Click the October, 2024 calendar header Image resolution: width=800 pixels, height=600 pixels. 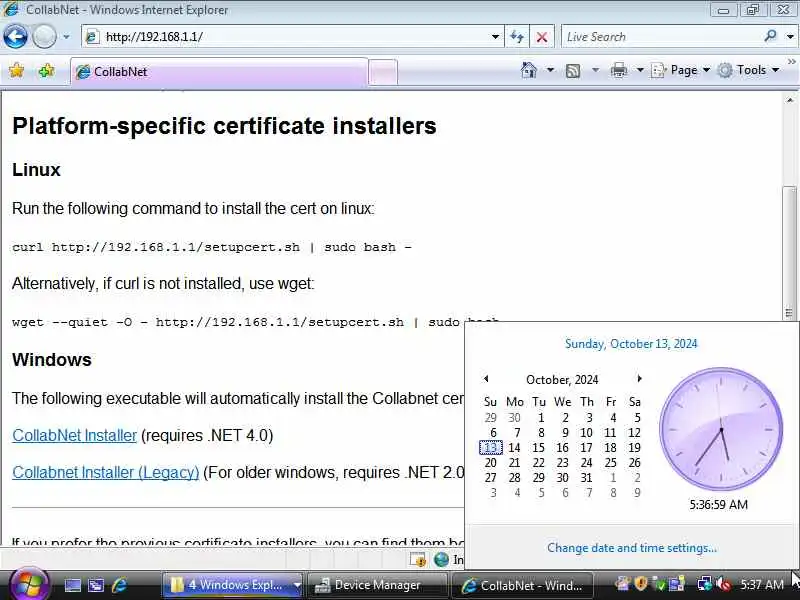562,380
